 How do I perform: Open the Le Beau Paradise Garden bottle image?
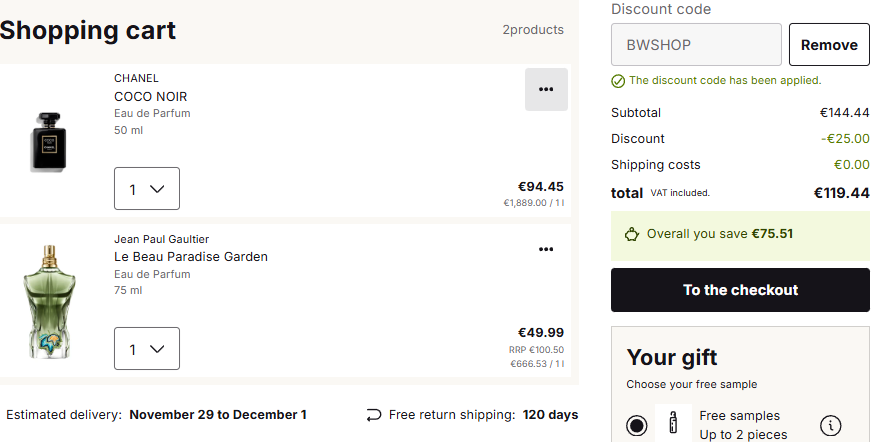[47, 301]
